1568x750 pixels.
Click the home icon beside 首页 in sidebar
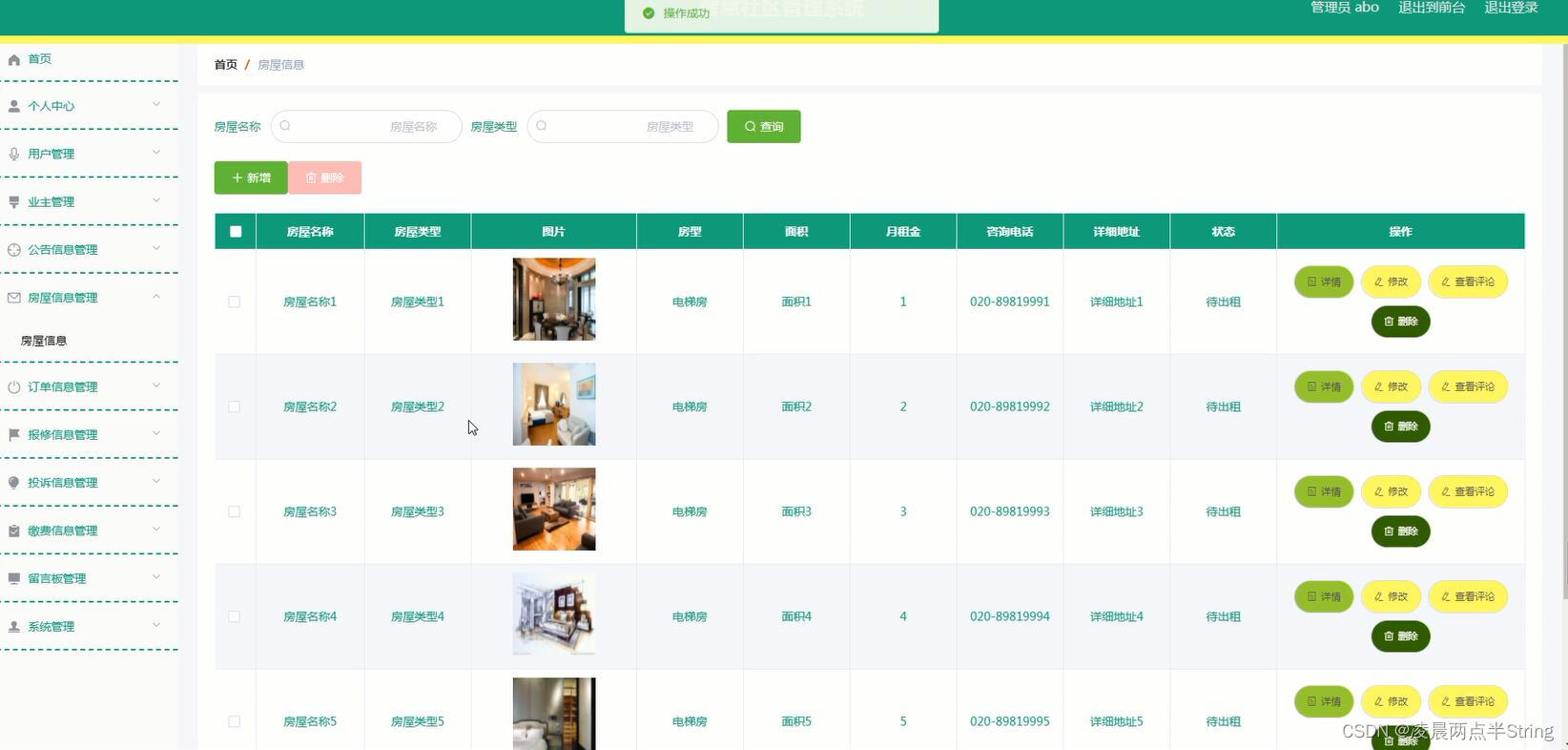point(14,59)
